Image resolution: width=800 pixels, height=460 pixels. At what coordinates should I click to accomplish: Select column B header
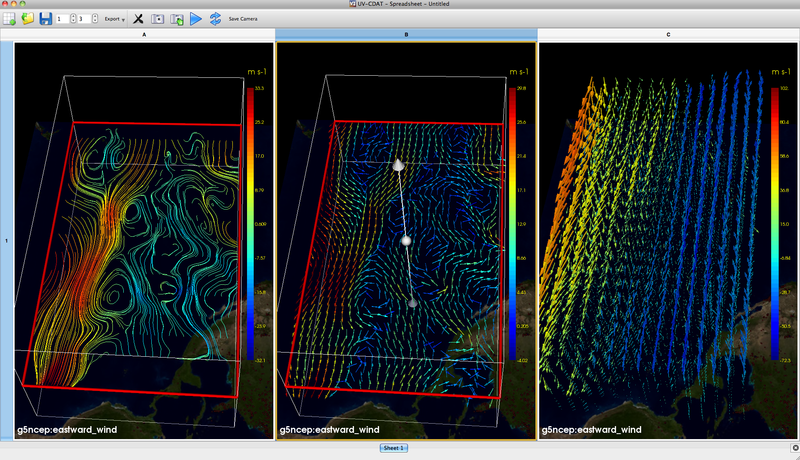click(406, 35)
